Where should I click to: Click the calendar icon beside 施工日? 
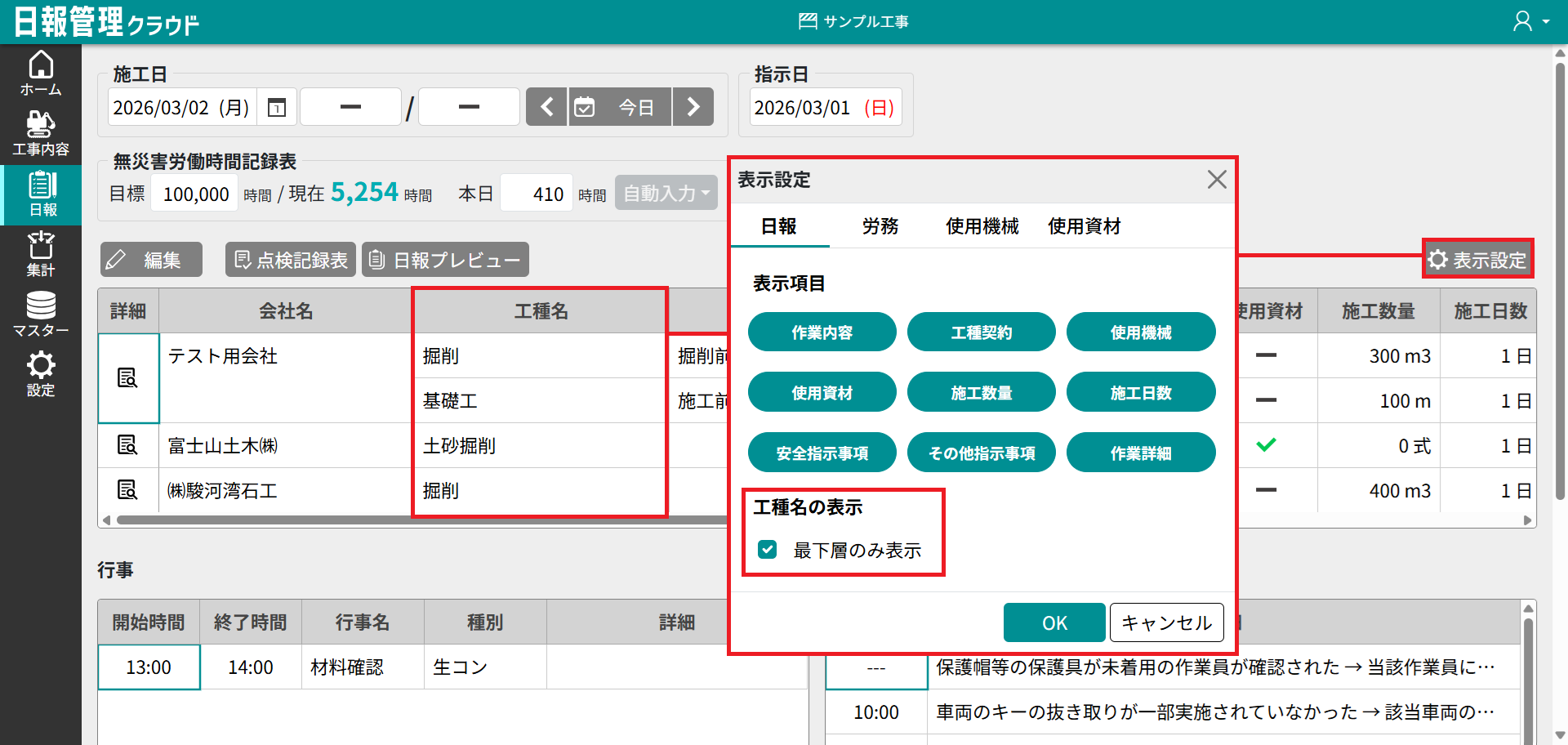(277, 107)
